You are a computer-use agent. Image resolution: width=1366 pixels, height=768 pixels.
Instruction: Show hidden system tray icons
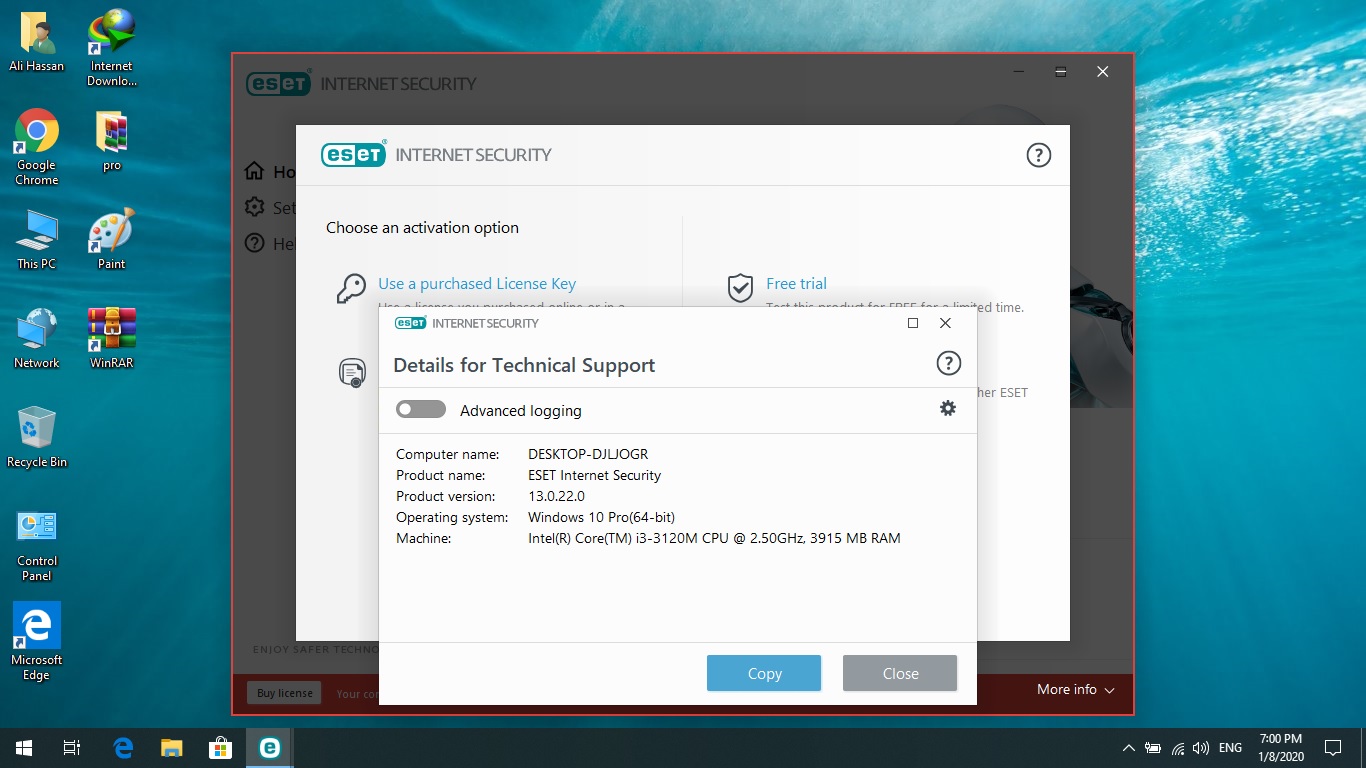point(1129,748)
